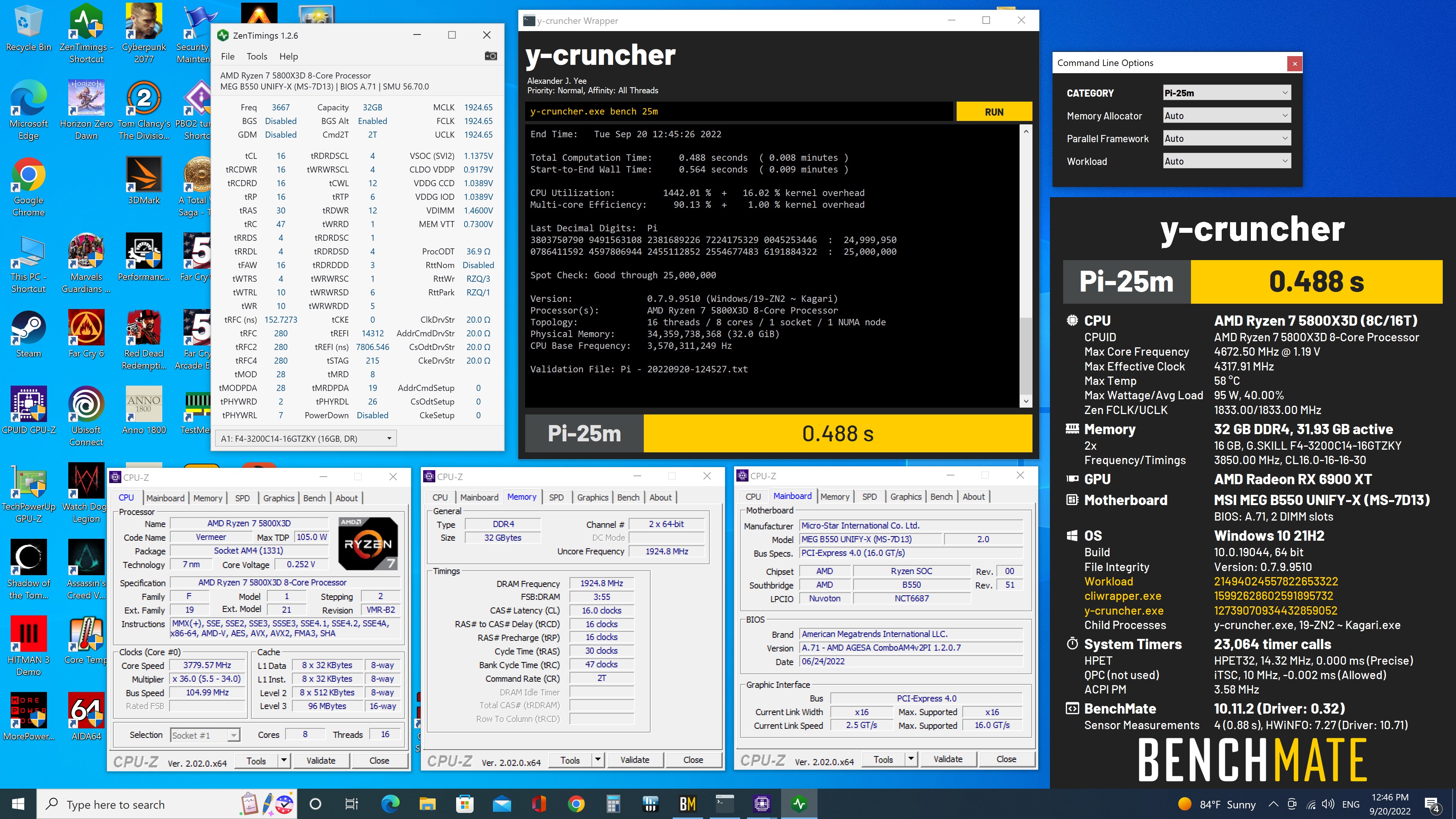1456x819 pixels.
Task: Open Graphics tab in CPU-Z CPU window
Action: (x=279, y=497)
